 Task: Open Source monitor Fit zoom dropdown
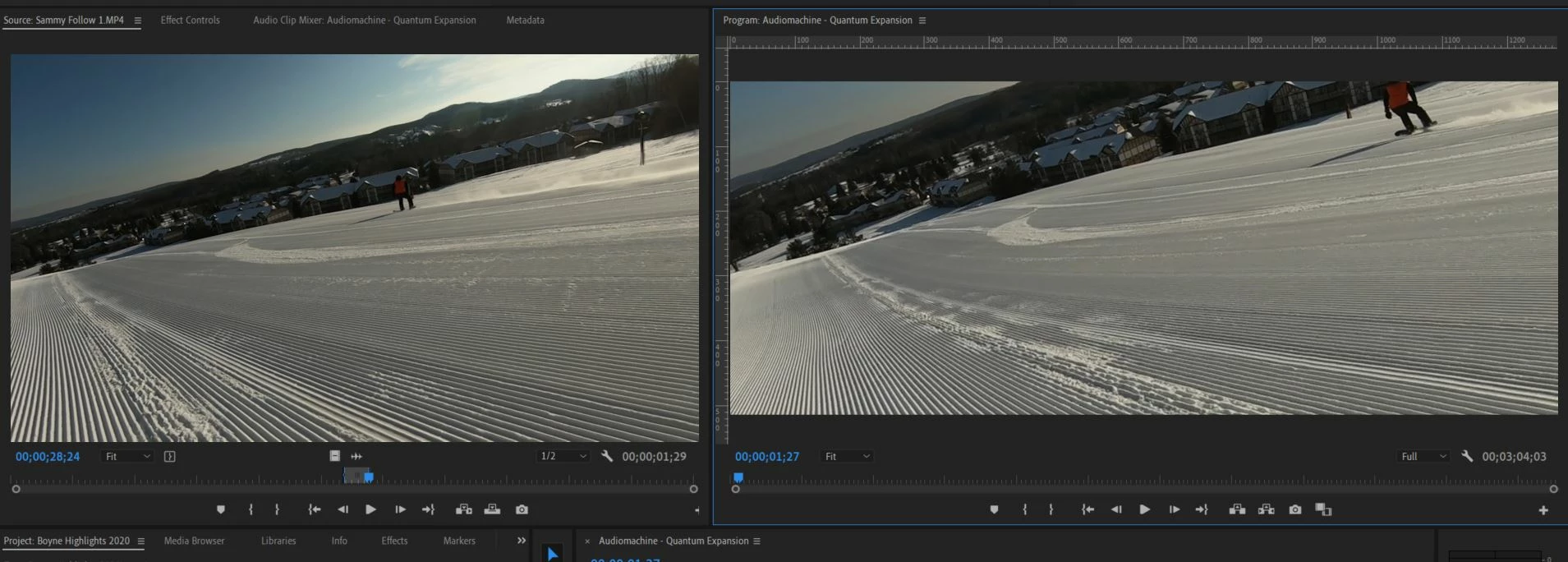point(127,456)
